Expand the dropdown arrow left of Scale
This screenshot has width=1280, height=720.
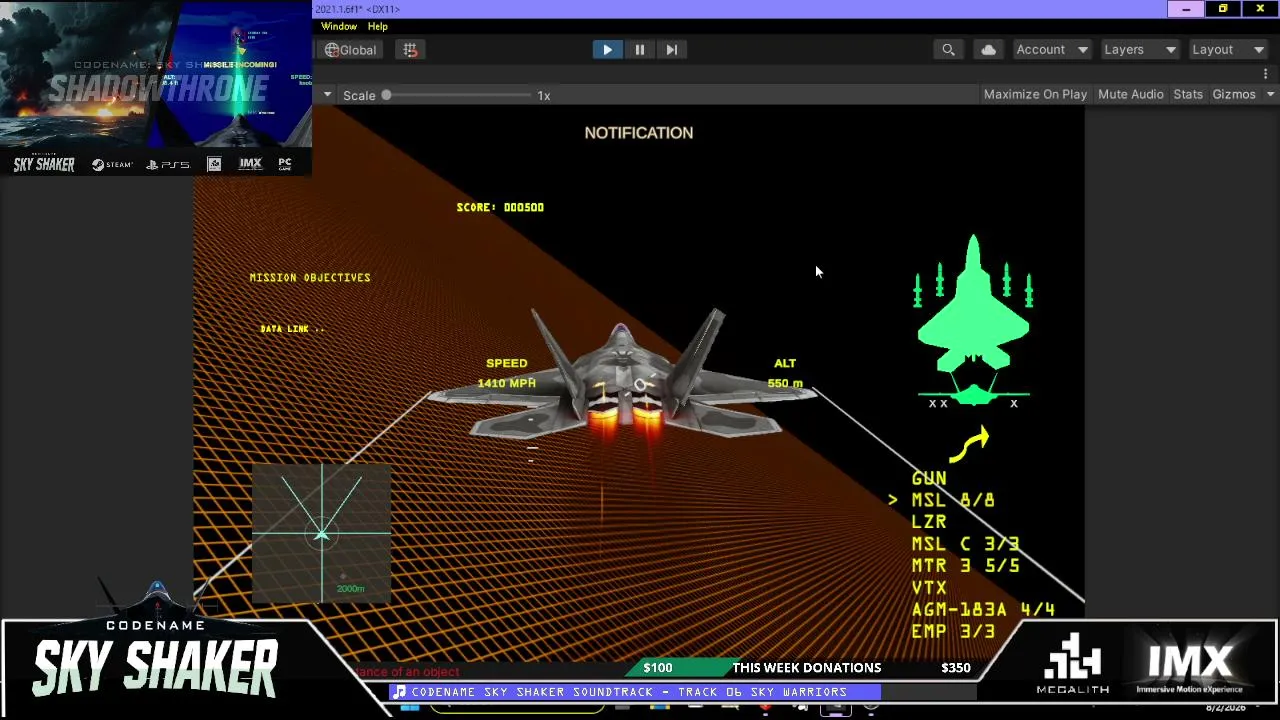point(327,95)
